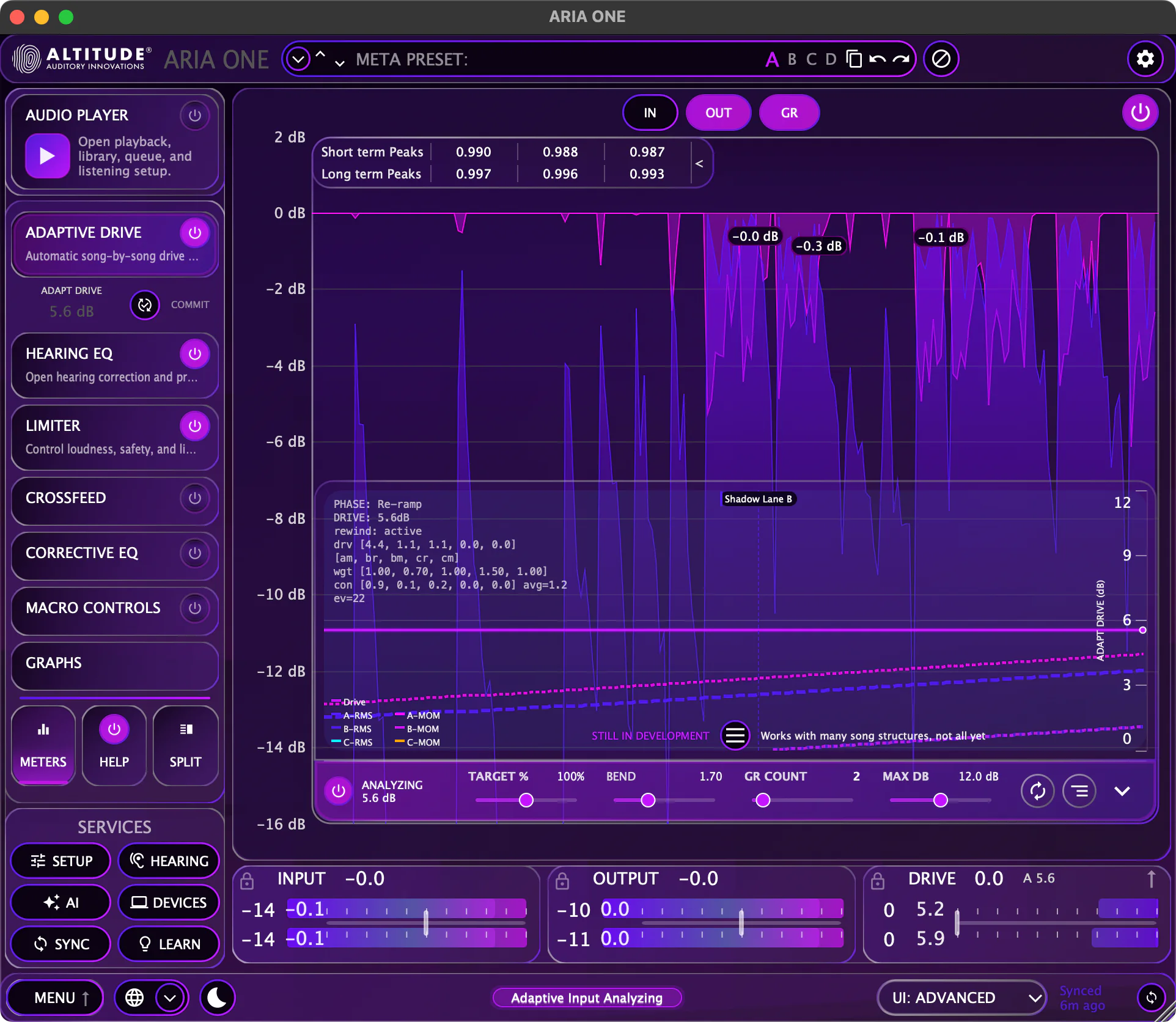Redo the last change
The width and height of the screenshot is (1176, 1022).
coord(900,59)
